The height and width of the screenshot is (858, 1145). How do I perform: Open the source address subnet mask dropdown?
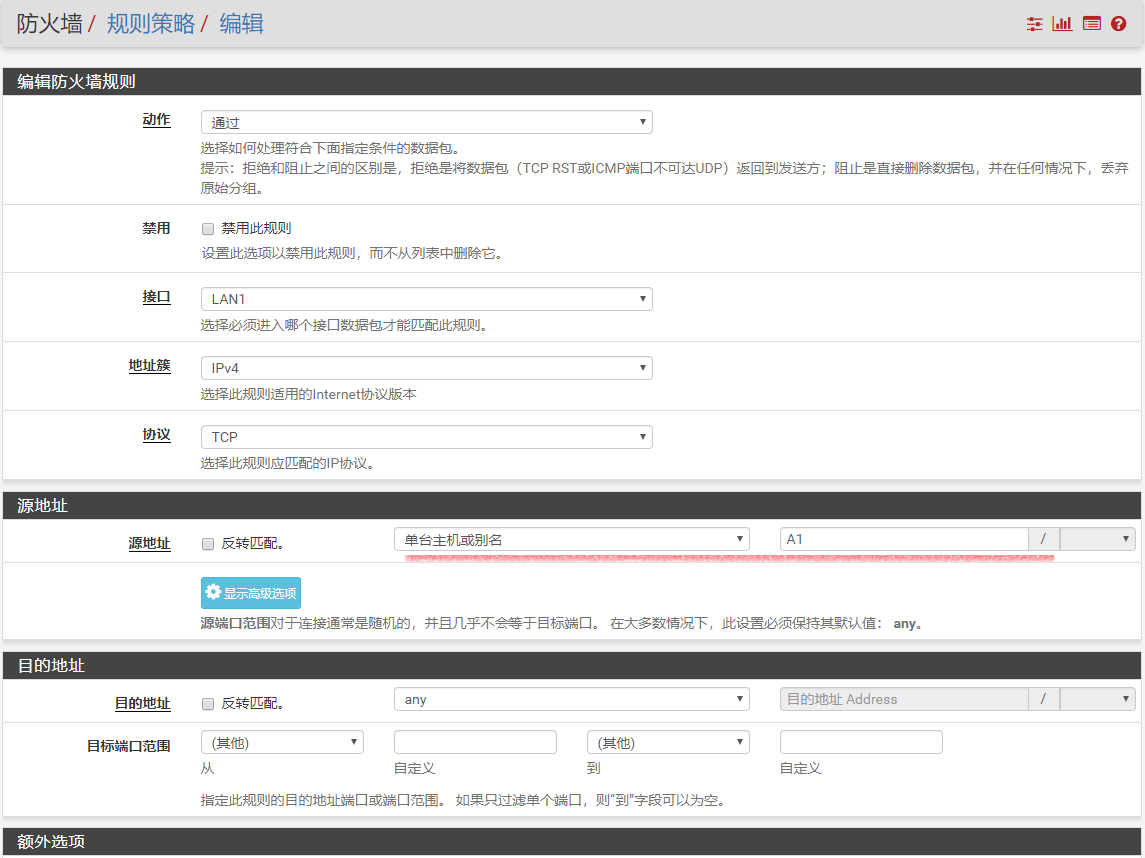point(1097,540)
